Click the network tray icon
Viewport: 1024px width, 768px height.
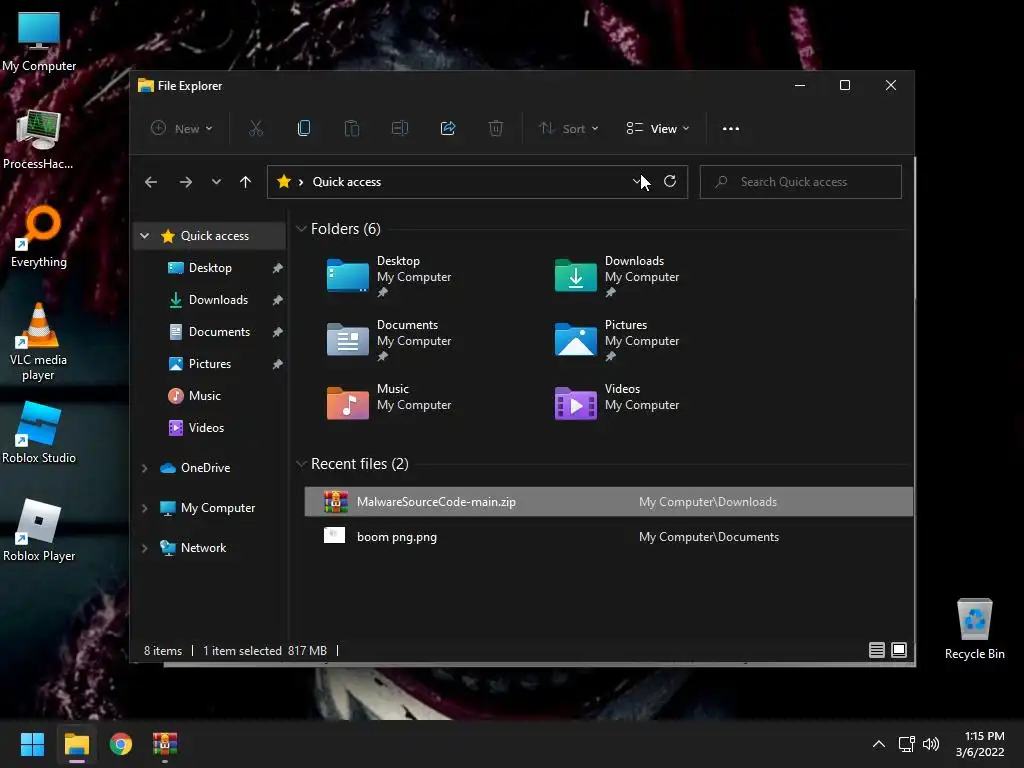[x=906, y=744]
